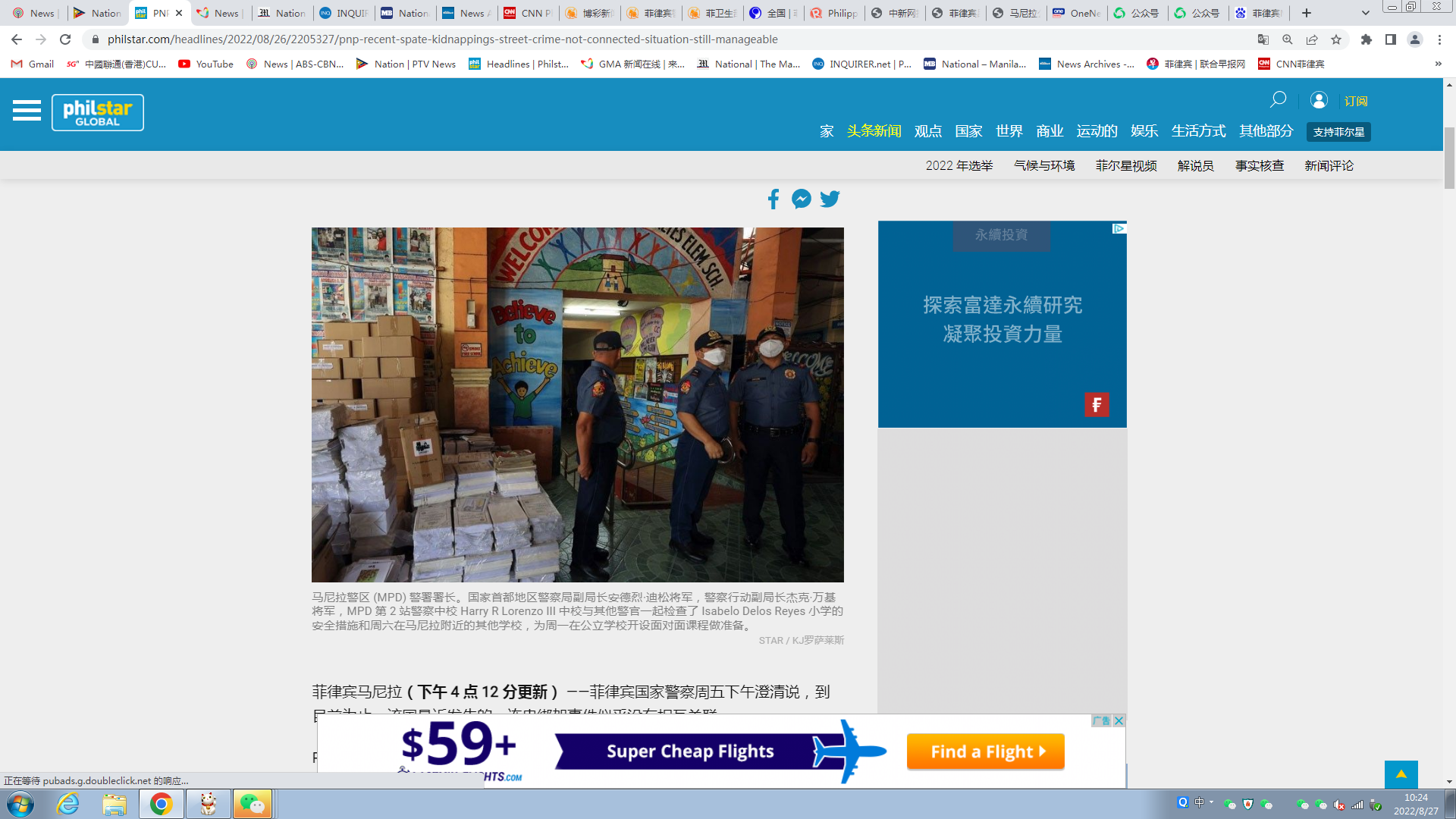Share article on Facebook

(x=773, y=199)
